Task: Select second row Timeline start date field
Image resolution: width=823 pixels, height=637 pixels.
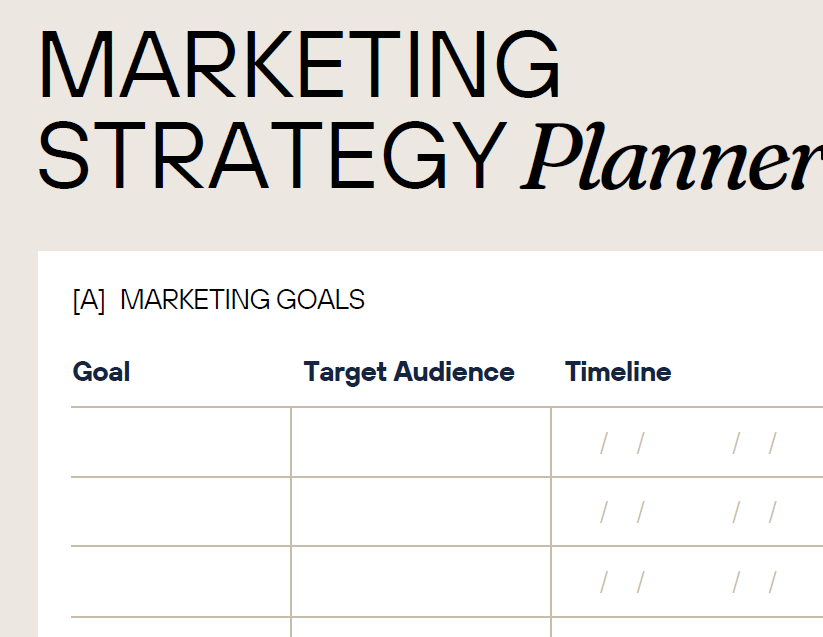Action: pos(622,513)
